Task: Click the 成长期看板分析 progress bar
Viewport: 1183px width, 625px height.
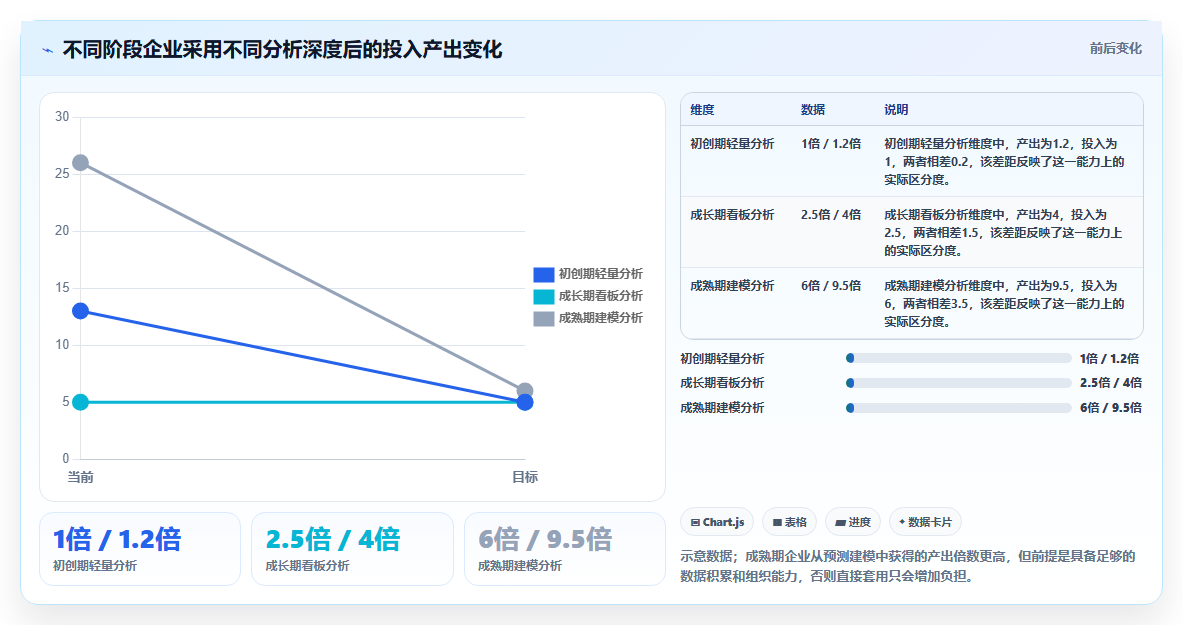Action: pyautogui.click(x=959, y=383)
